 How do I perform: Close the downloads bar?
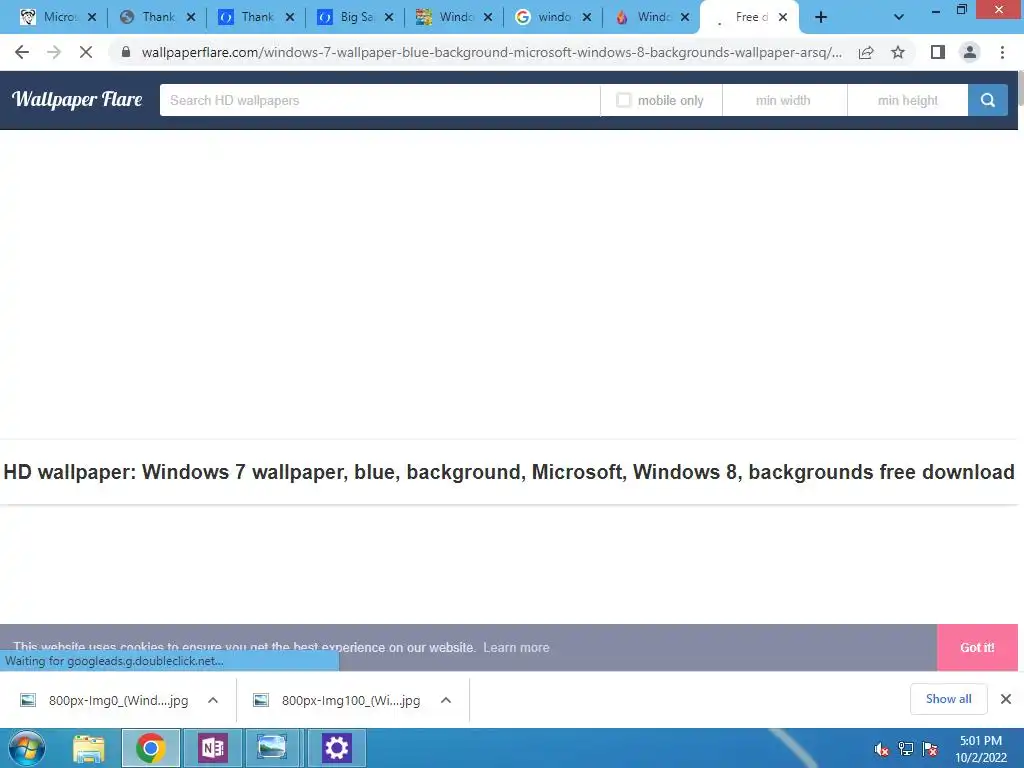coord(1006,699)
